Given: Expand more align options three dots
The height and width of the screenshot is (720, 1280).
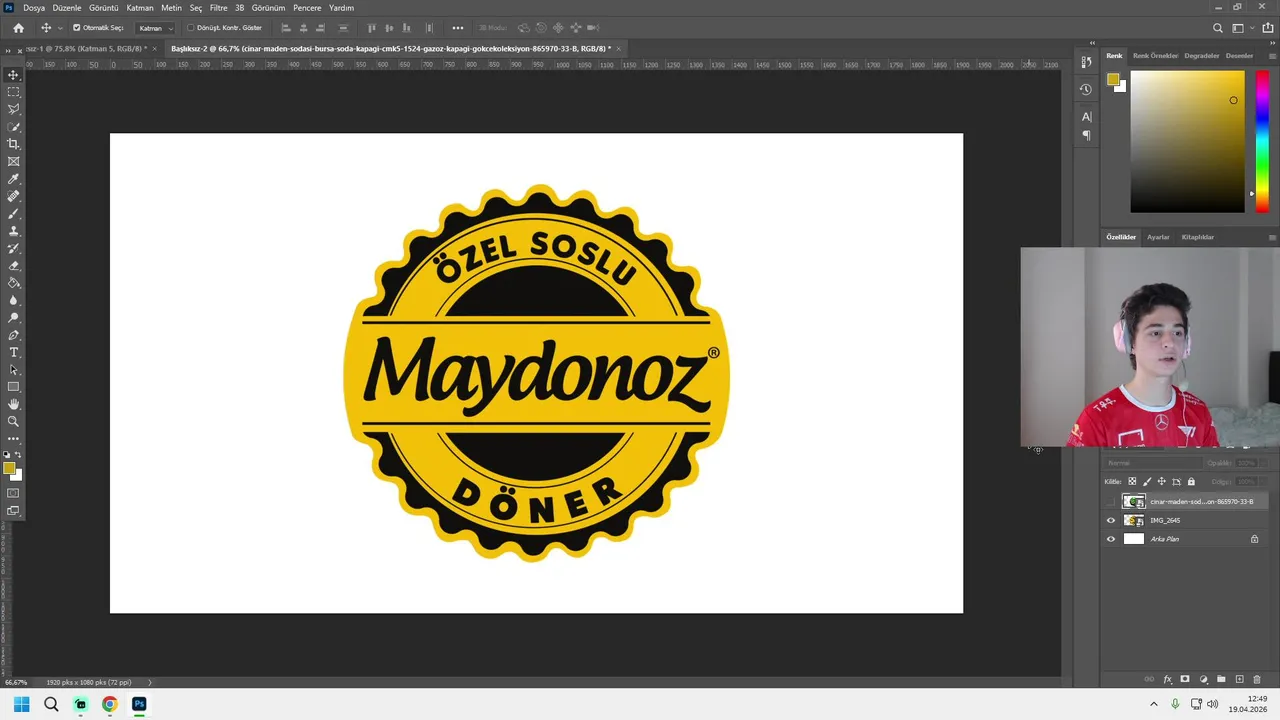Looking at the screenshot, I should (x=458, y=28).
